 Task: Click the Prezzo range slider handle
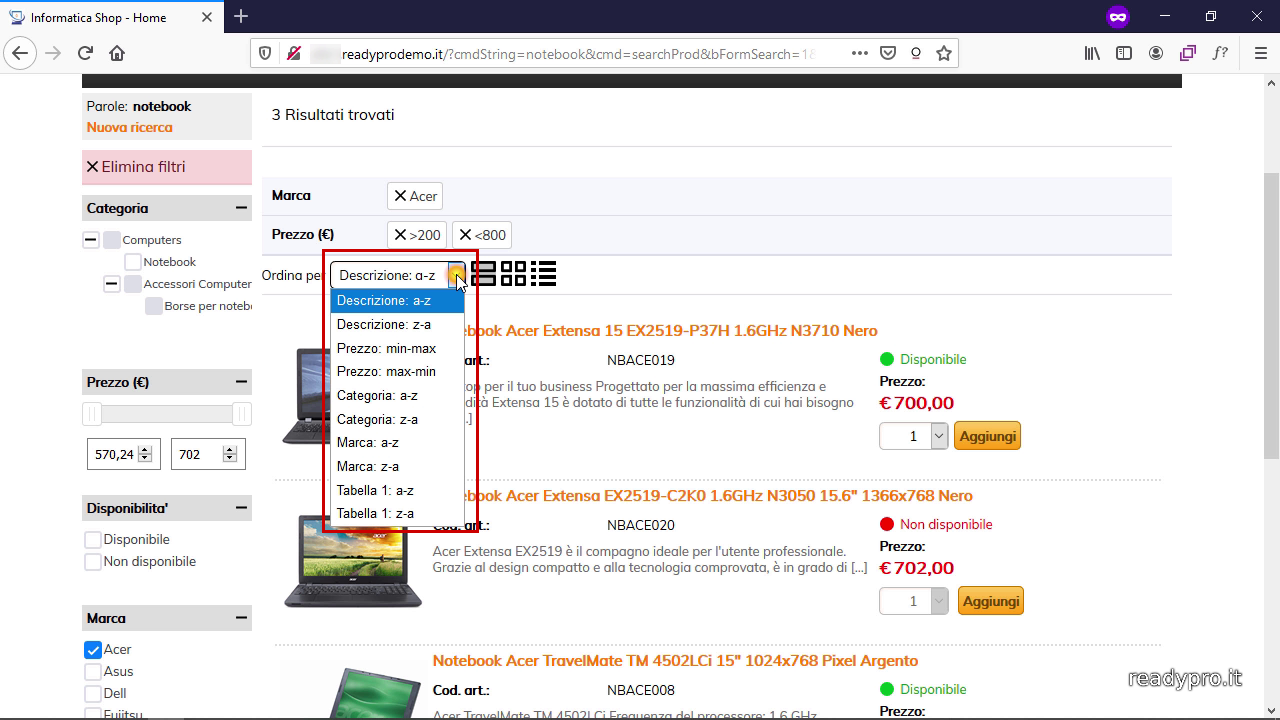(x=91, y=412)
